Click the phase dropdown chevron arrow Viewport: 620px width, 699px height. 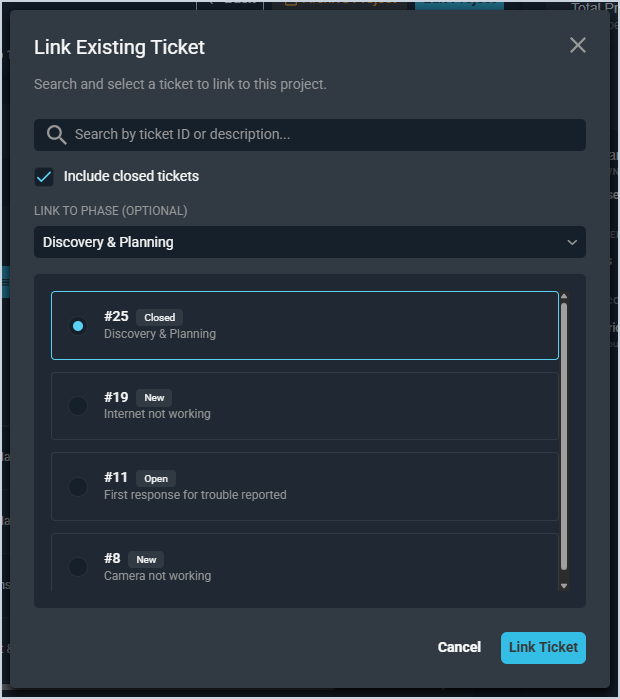pyautogui.click(x=572, y=242)
